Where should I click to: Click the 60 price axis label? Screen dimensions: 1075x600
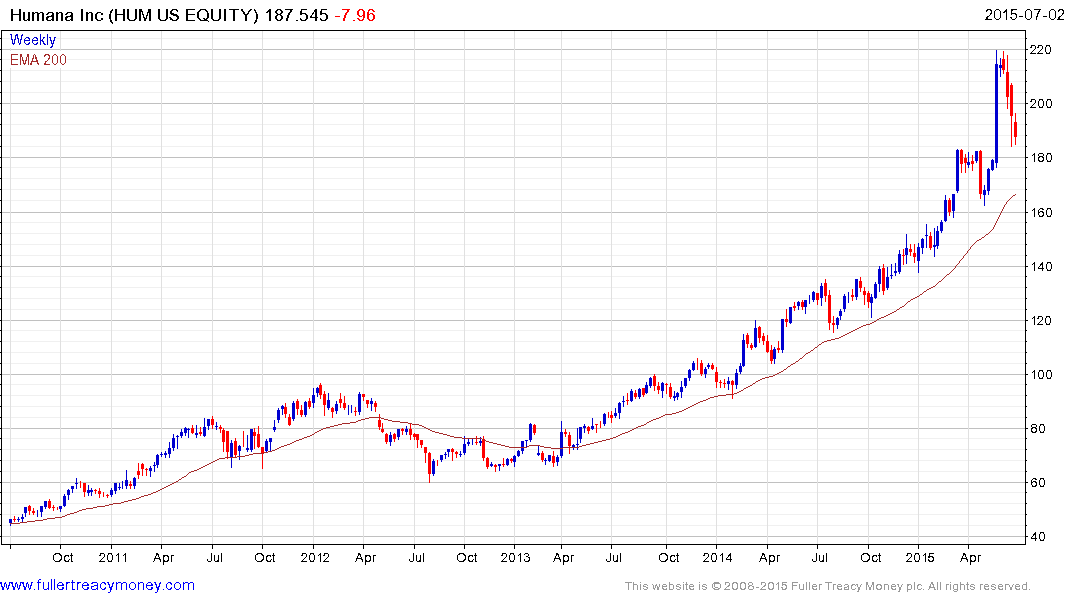[x=1038, y=483]
